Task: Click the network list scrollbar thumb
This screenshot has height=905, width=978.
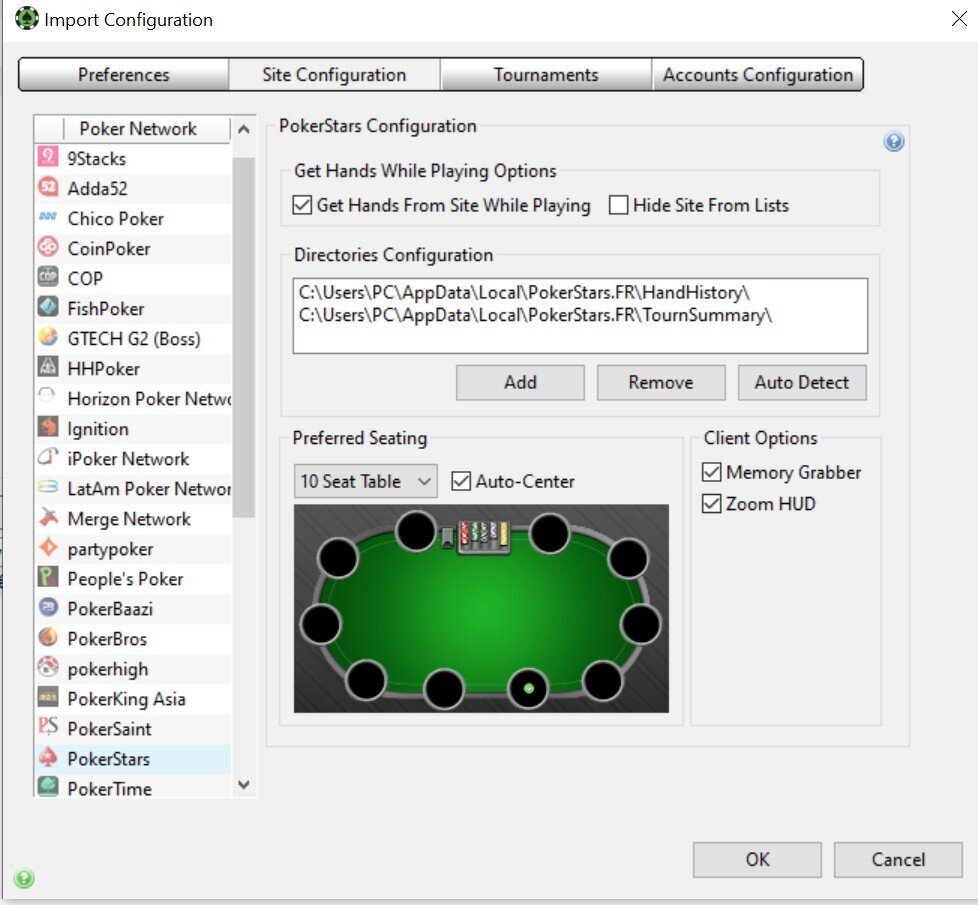Action: point(244,337)
